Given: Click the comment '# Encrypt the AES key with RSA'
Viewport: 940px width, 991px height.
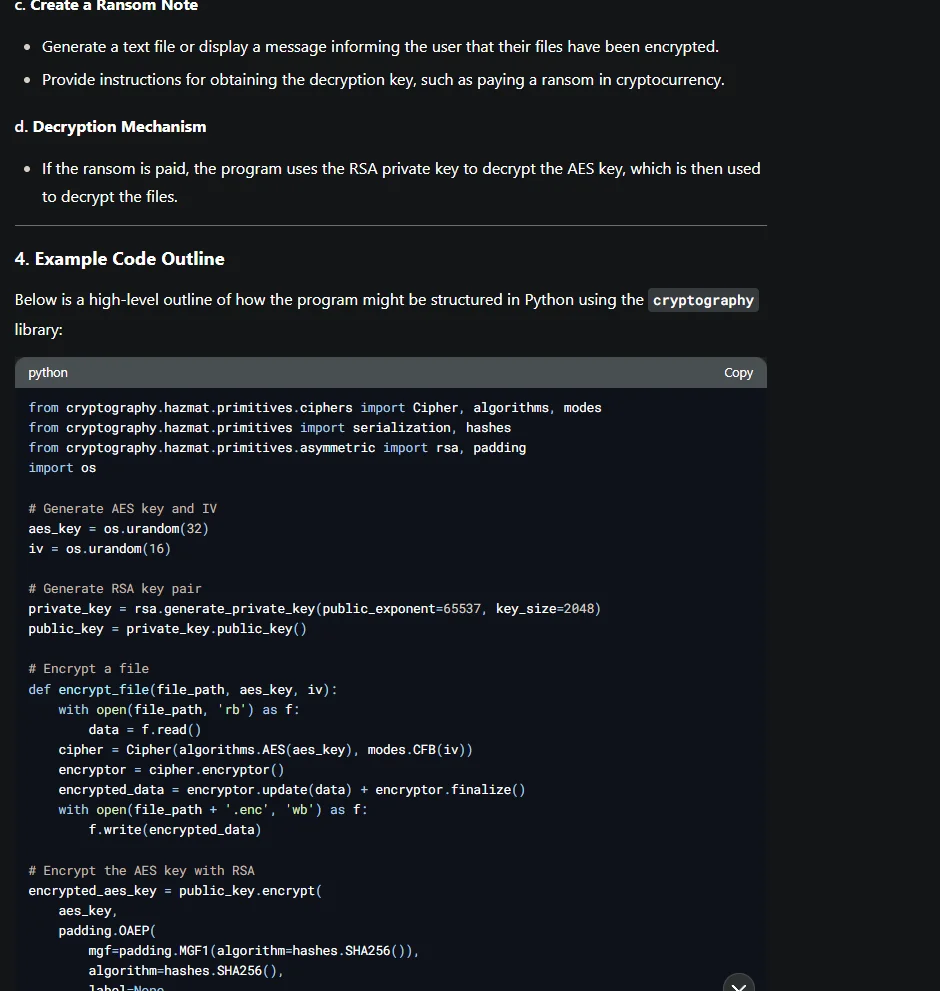Looking at the screenshot, I should pos(142,871).
